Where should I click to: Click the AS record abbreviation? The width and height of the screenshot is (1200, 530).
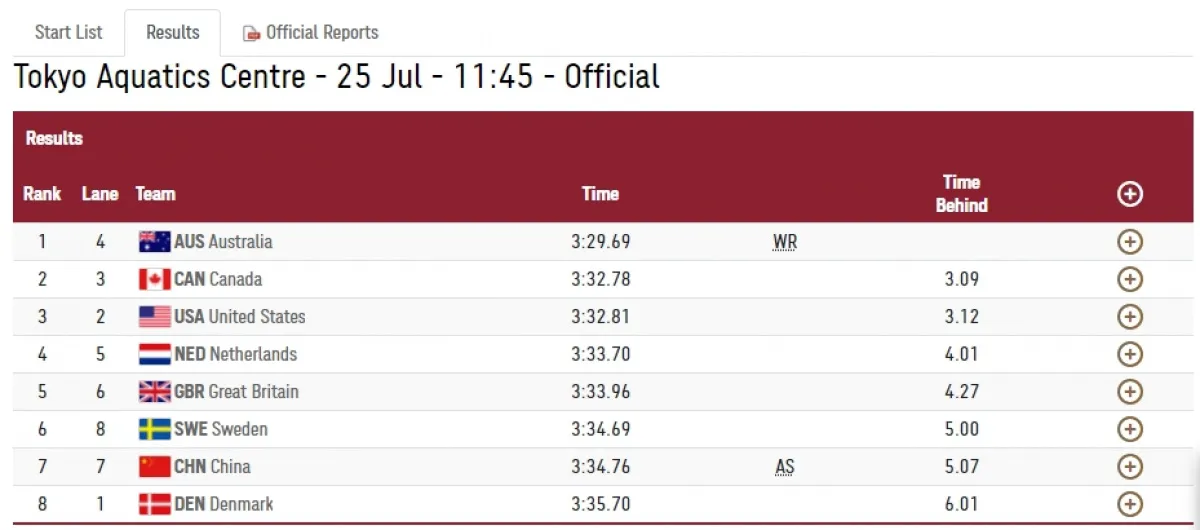(785, 467)
